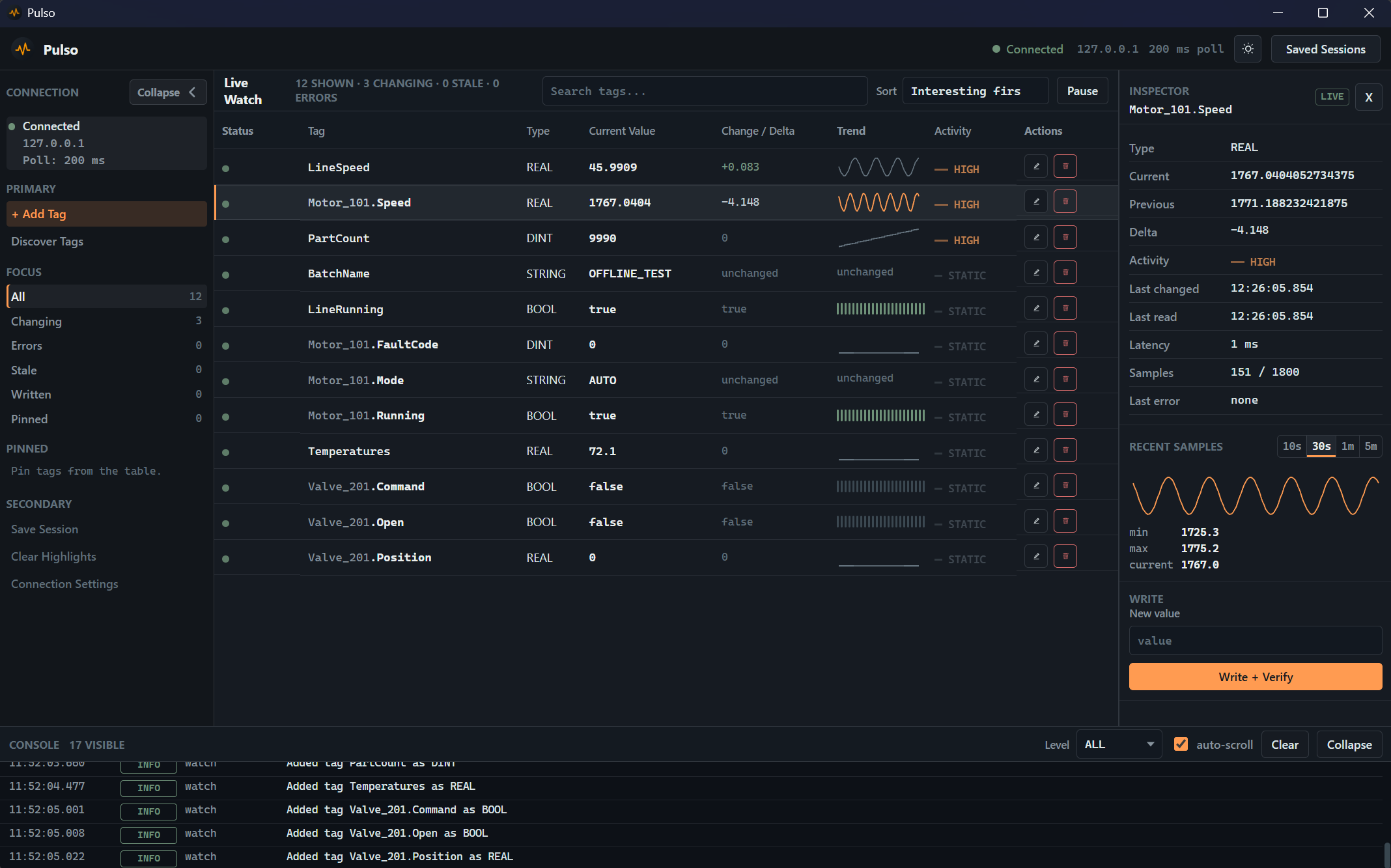Delete the BatchName tag

1065,272
